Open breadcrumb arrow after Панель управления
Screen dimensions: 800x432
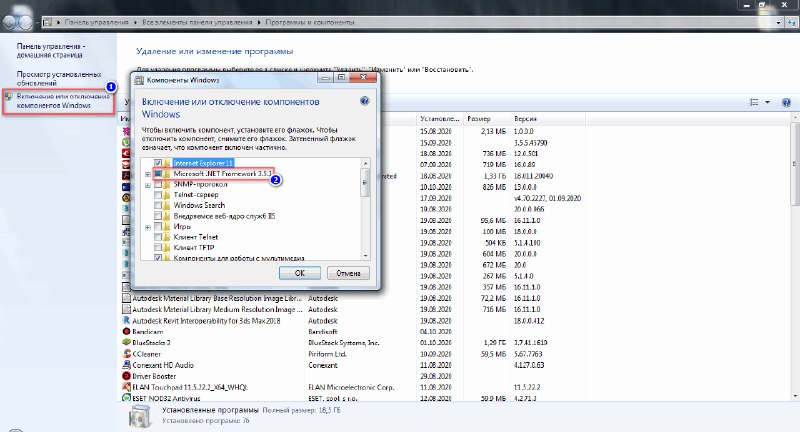[136, 22]
